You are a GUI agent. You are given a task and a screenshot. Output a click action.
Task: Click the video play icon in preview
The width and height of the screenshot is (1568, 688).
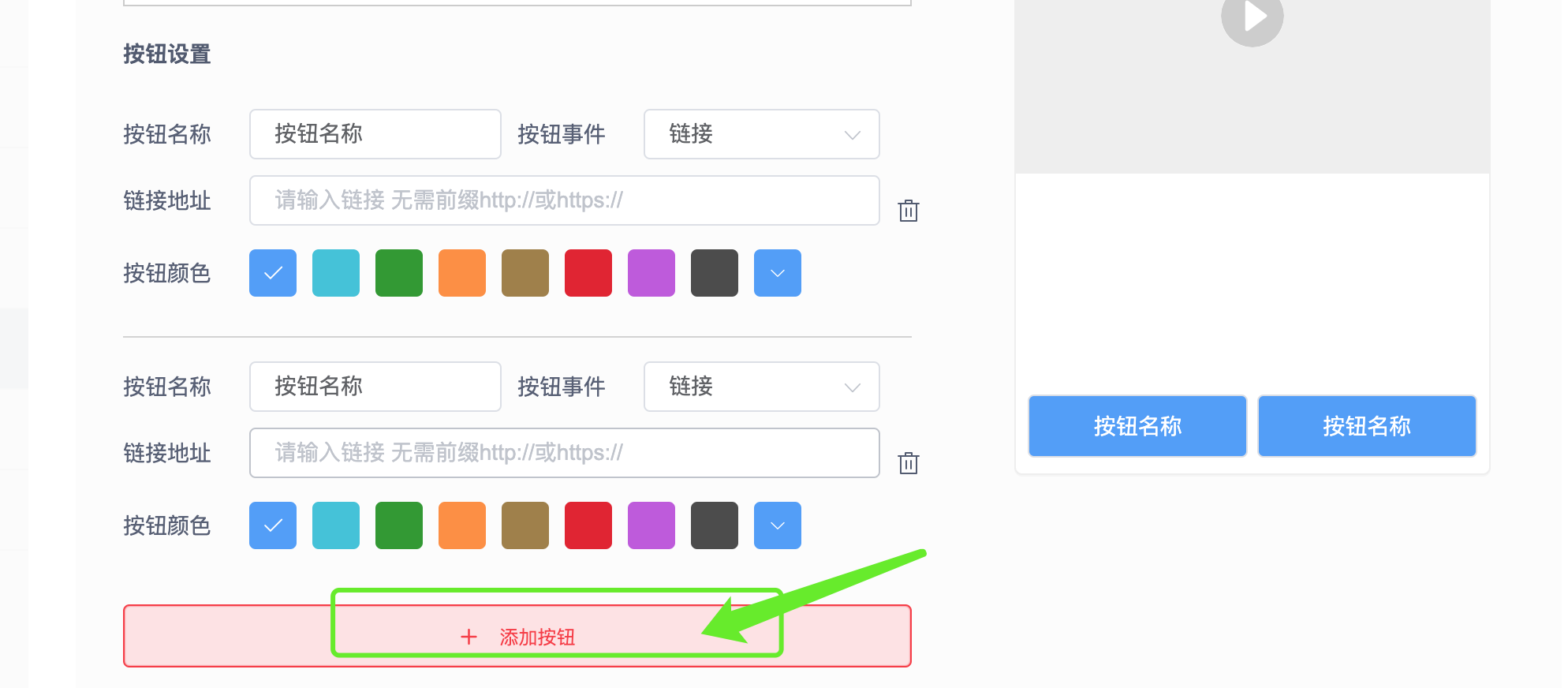(1253, 17)
